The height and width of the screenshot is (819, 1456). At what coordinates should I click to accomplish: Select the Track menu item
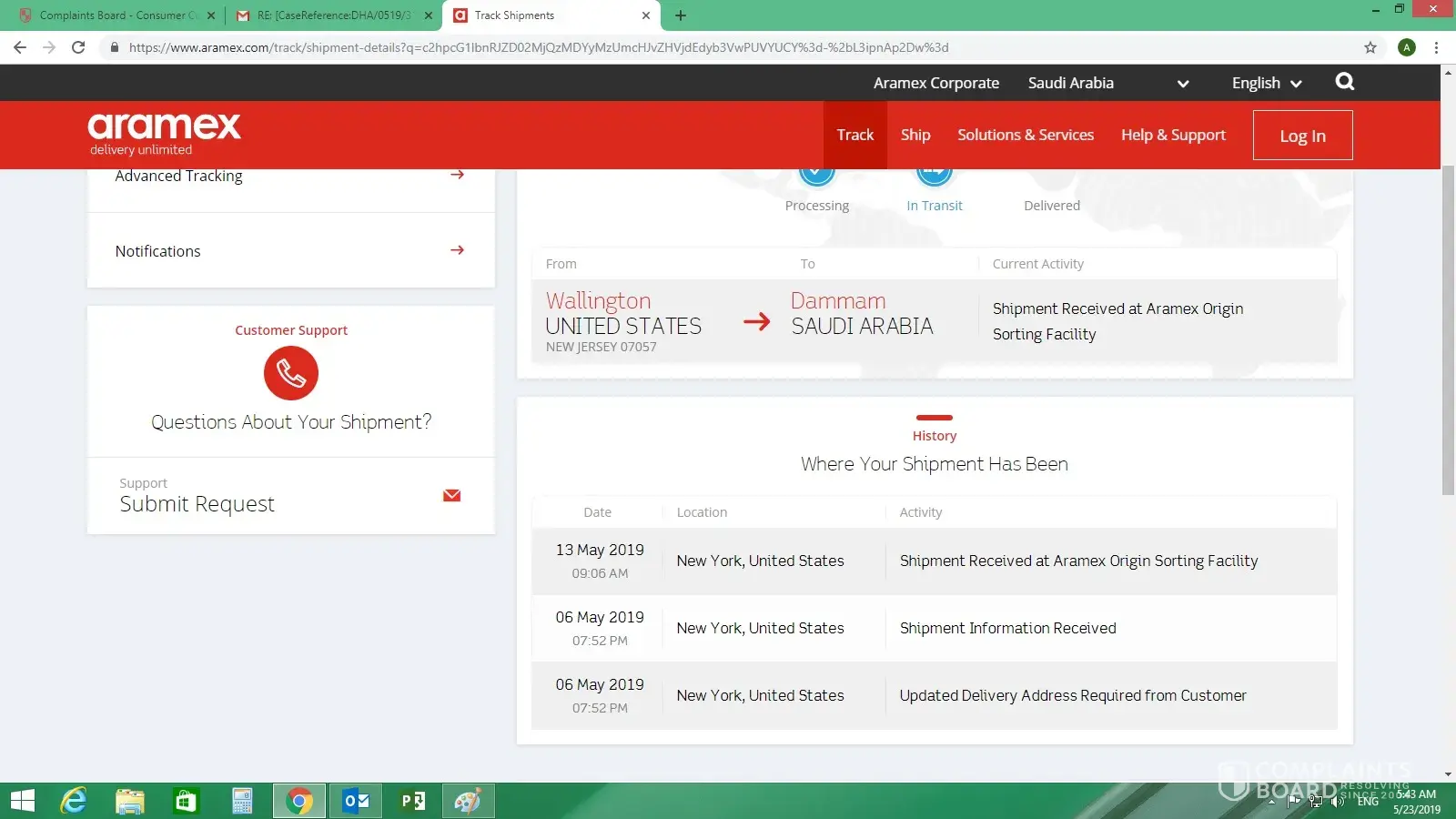(x=854, y=135)
